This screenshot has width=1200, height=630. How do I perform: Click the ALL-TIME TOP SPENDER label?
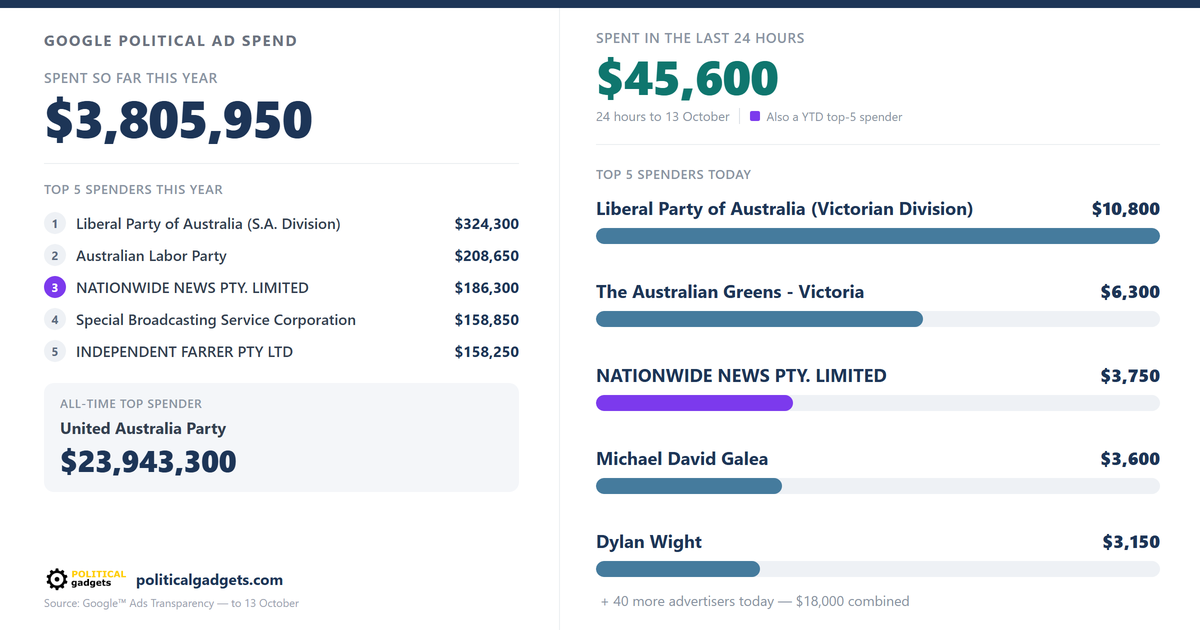click(x=131, y=404)
